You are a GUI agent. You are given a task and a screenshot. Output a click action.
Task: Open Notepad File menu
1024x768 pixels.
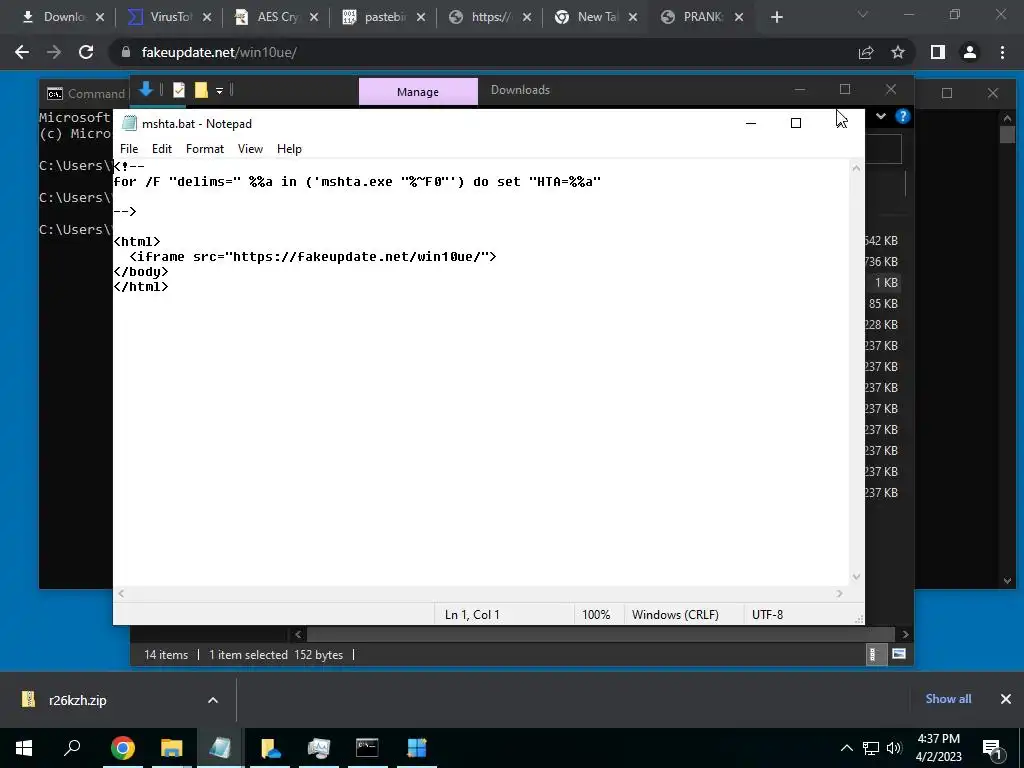(129, 149)
